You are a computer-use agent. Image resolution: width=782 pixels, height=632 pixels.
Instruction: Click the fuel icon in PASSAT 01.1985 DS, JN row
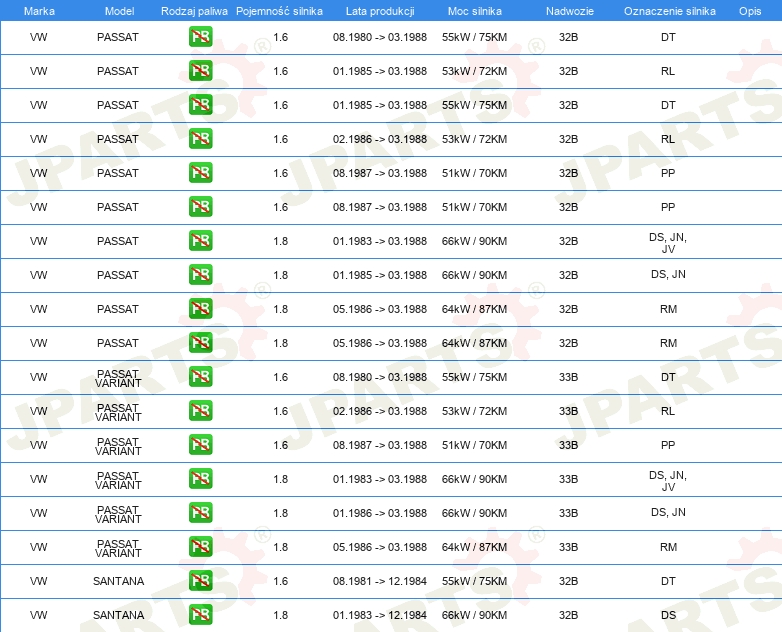tap(200, 275)
